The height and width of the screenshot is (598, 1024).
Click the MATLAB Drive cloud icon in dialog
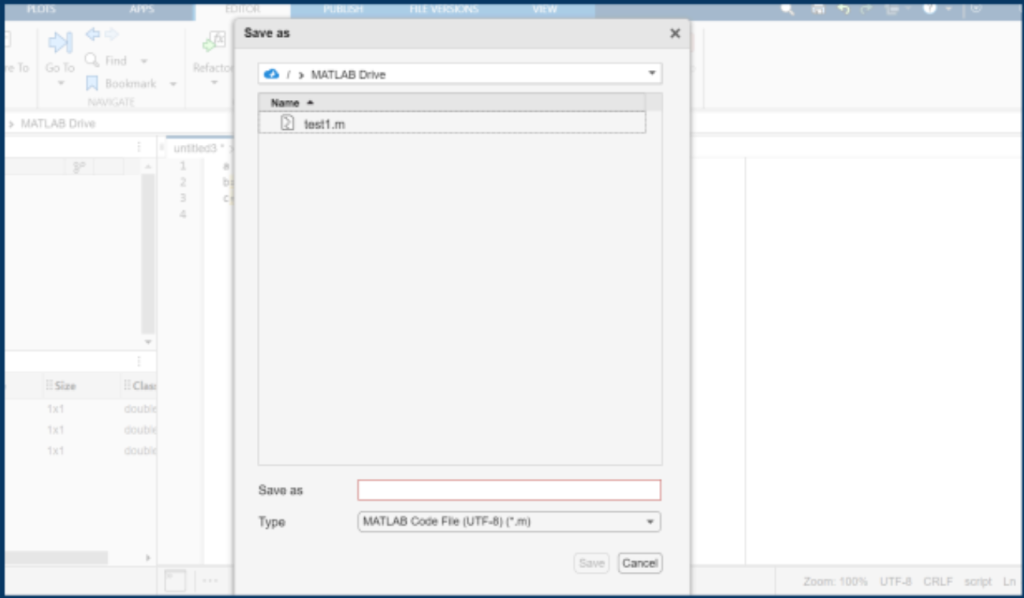tap(271, 74)
